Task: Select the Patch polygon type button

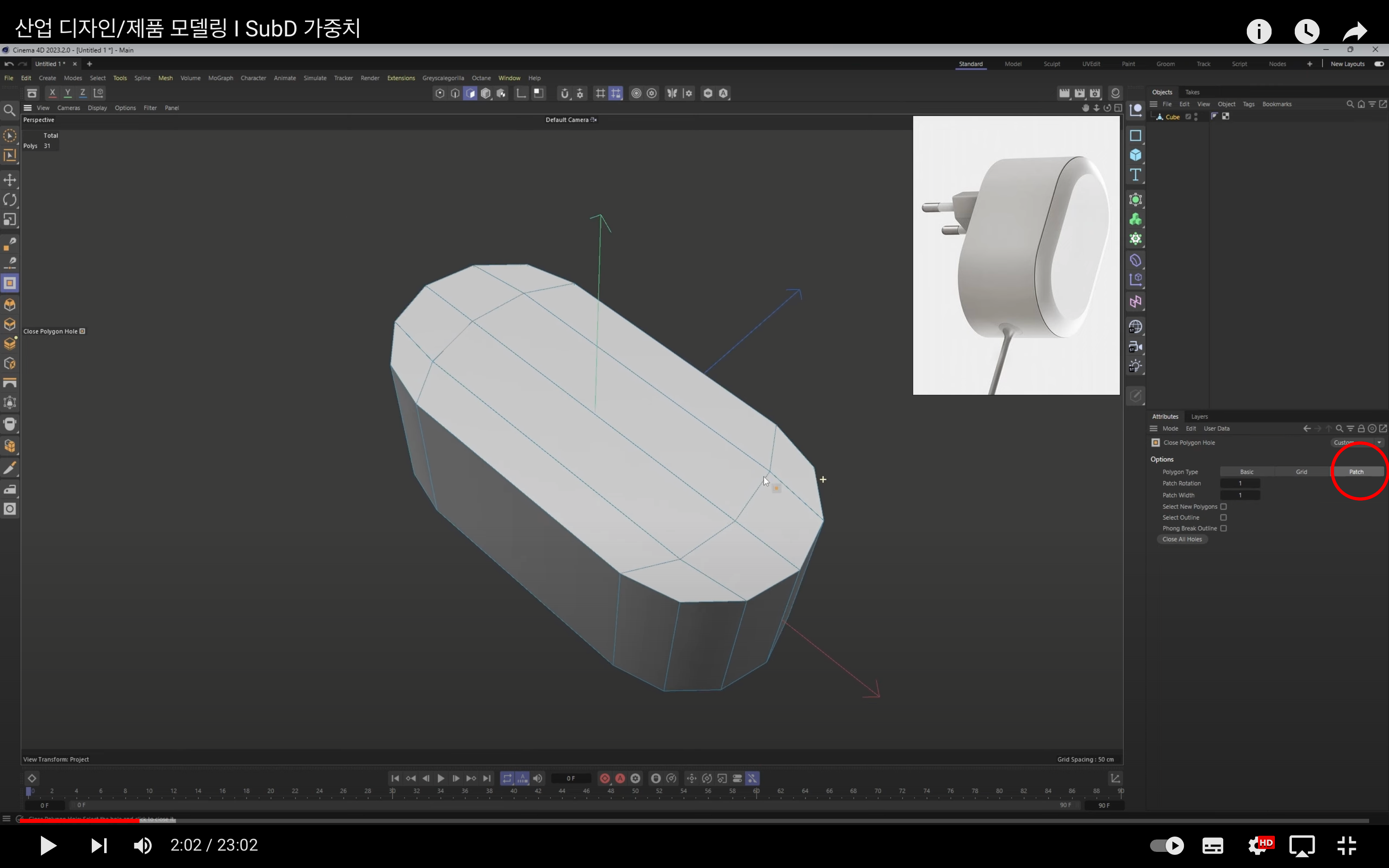Action: pyautogui.click(x=1357, y=471)
